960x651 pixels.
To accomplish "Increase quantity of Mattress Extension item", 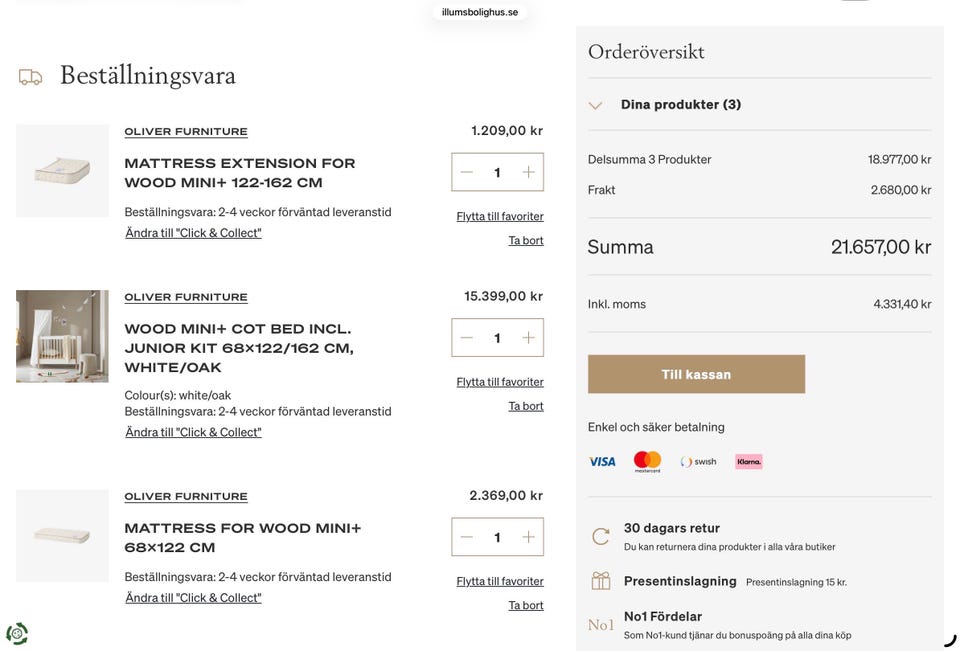I will 528,172.
